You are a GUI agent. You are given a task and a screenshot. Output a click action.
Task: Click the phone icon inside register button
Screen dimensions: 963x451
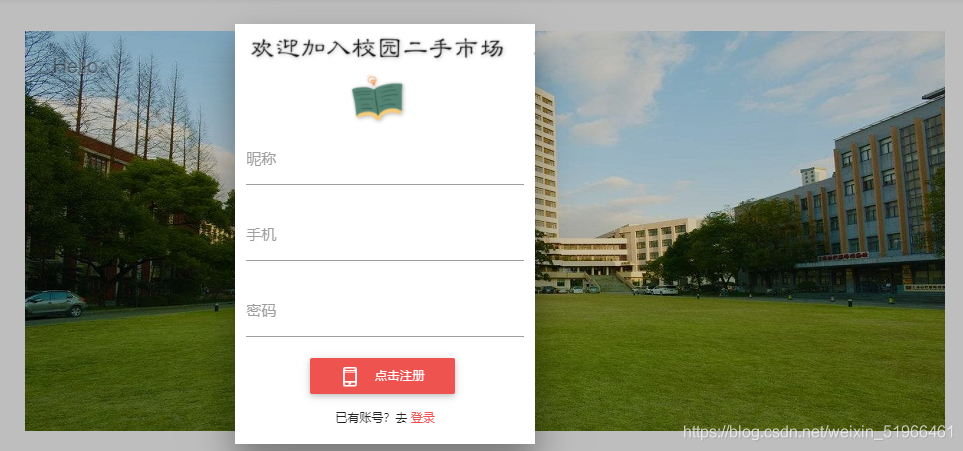pyautogui.click(x=350, y=376)
